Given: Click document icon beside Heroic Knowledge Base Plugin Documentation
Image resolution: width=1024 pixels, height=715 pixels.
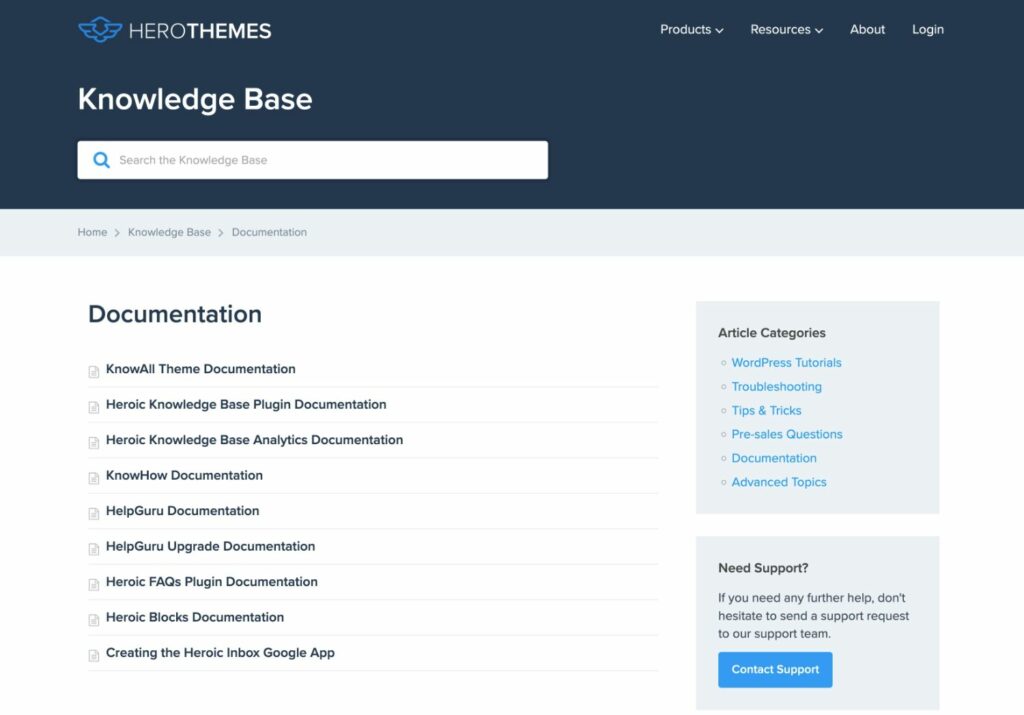Looking at the screenshot, I should pos(93,407).
